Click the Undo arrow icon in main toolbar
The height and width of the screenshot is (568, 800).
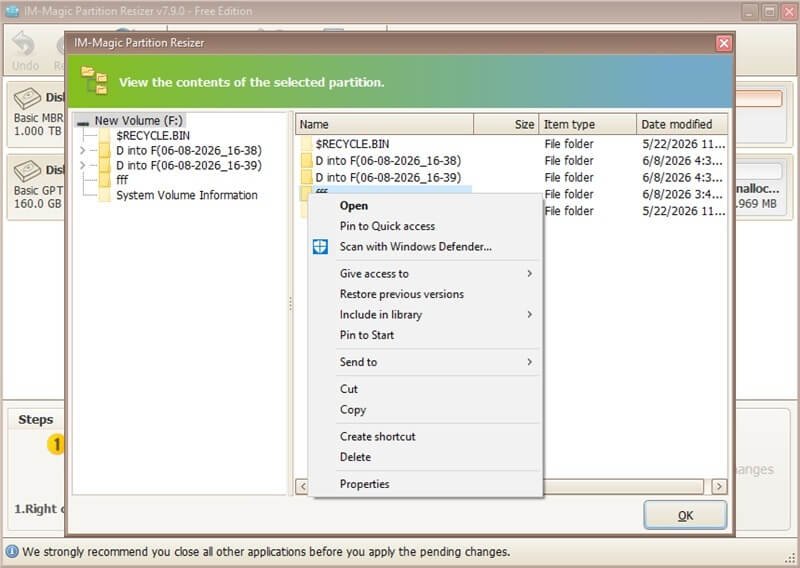pyautogui.click(x=23, y=43)
